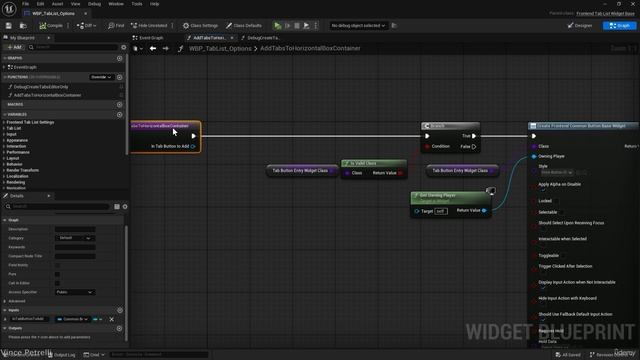Open the debug object selector dropdown

(358, 26)
